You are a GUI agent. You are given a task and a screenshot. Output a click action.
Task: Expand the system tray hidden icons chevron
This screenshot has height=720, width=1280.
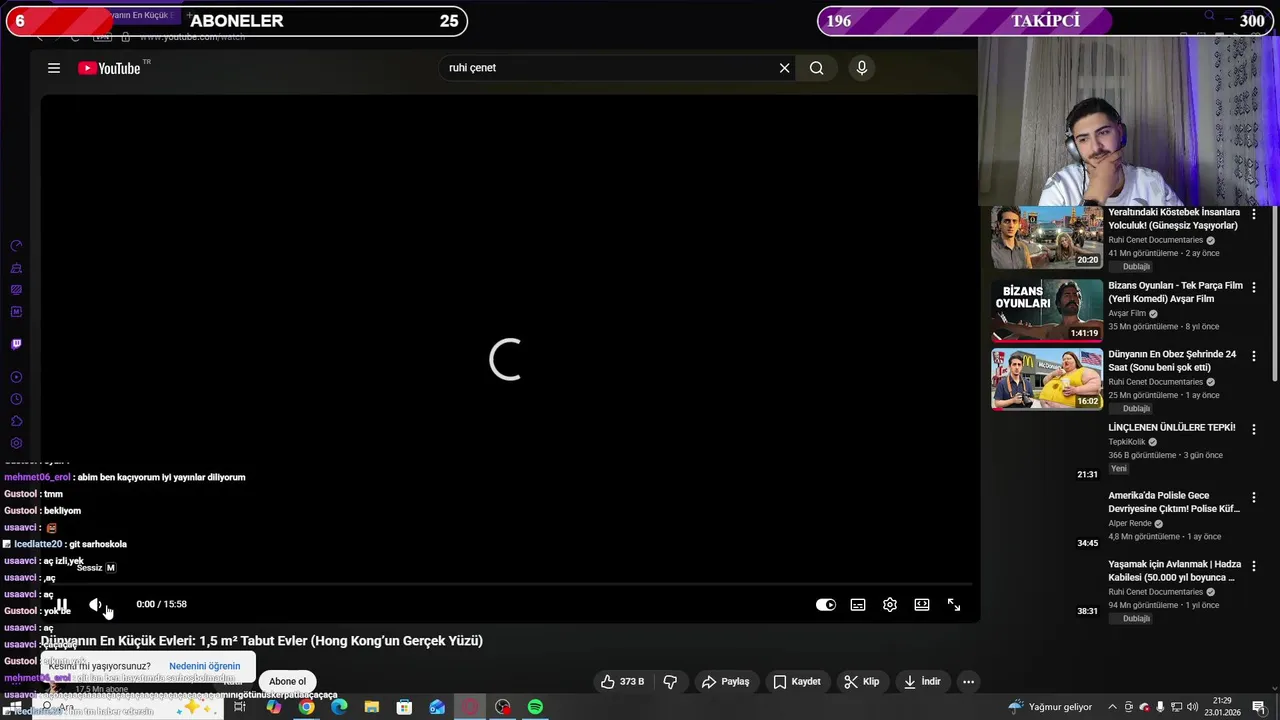[1112, 707]
